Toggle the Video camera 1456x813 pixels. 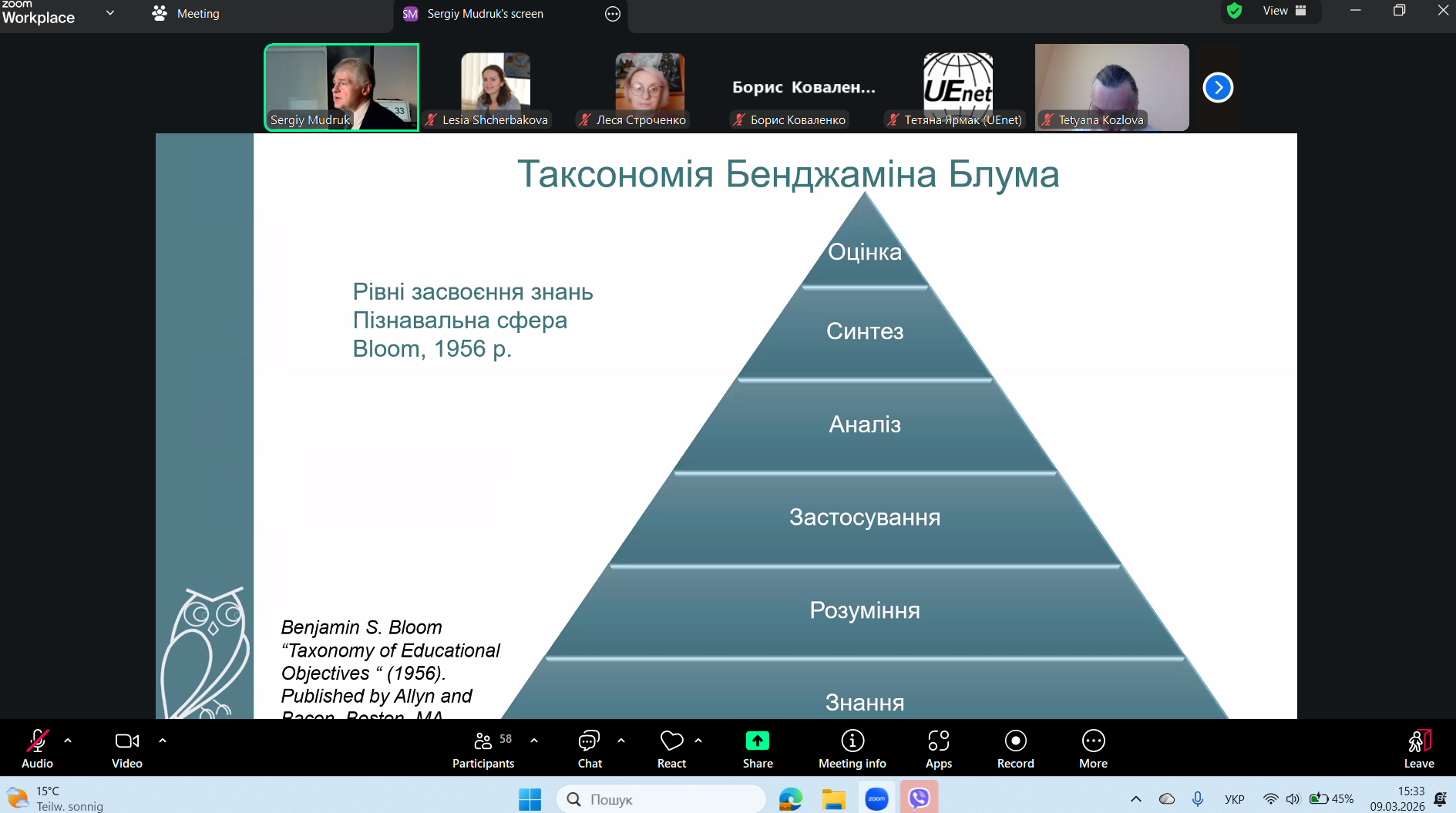pos(127,749)
